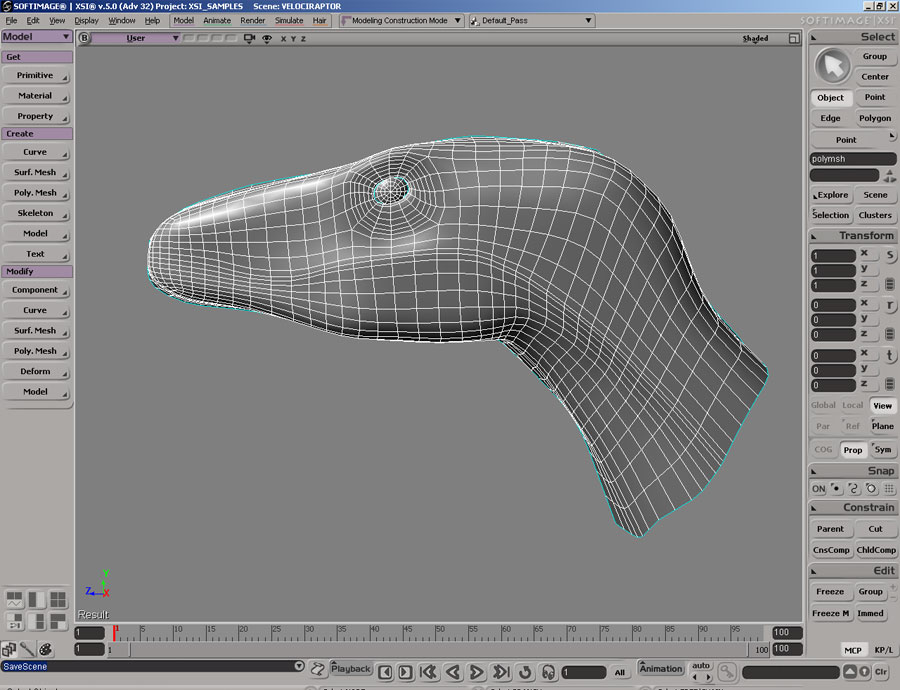Step forward one frame
This screenshot has width=900, height=690.
(x=405, y=672)
